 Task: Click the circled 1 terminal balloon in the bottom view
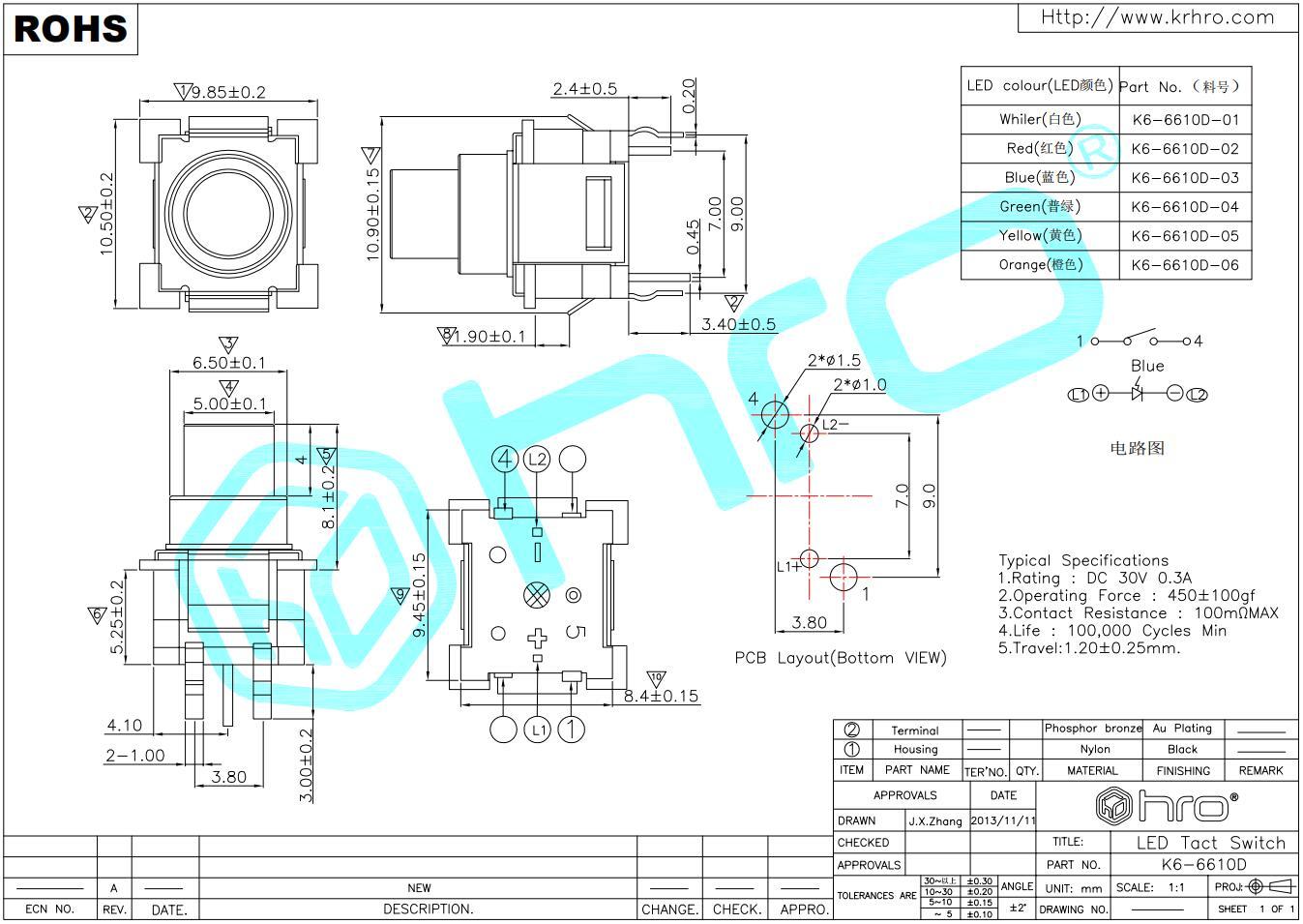572,729
